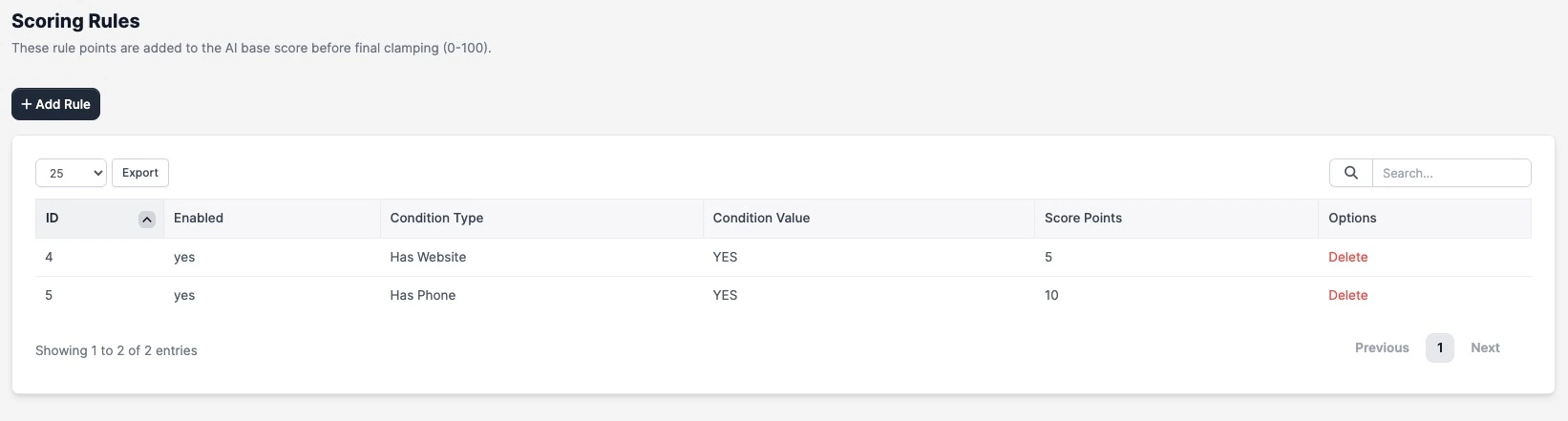This screenshot has height=421, width=1568.
Task: Click the Has Phone condition cell
Action: (x=422, y=295)
